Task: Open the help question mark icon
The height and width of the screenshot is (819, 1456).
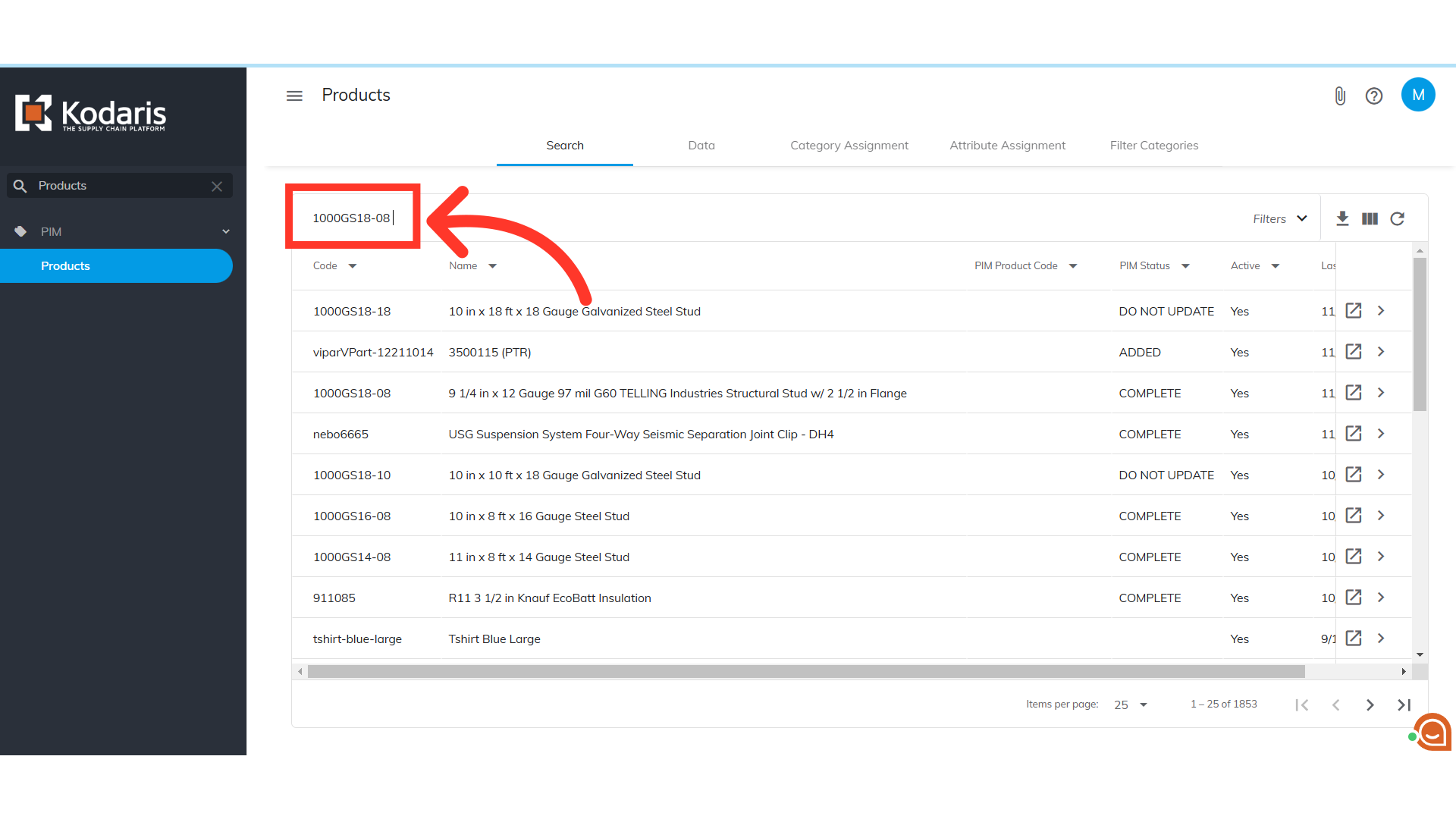Action: pos(1373,96)
